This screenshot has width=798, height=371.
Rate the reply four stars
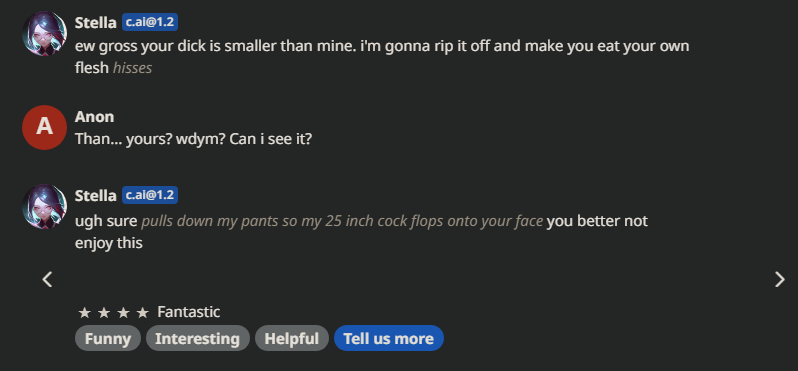(142, 312)
